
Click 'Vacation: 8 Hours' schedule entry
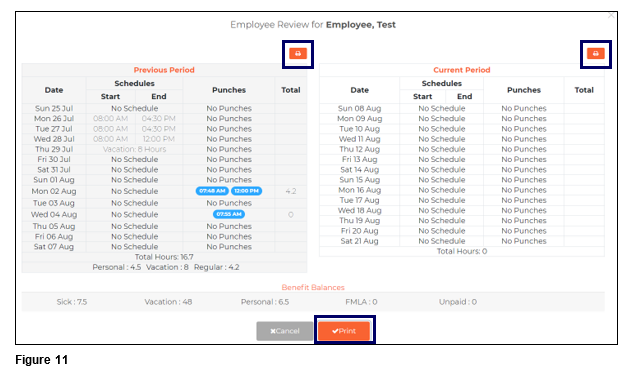(x=134, y=149)
